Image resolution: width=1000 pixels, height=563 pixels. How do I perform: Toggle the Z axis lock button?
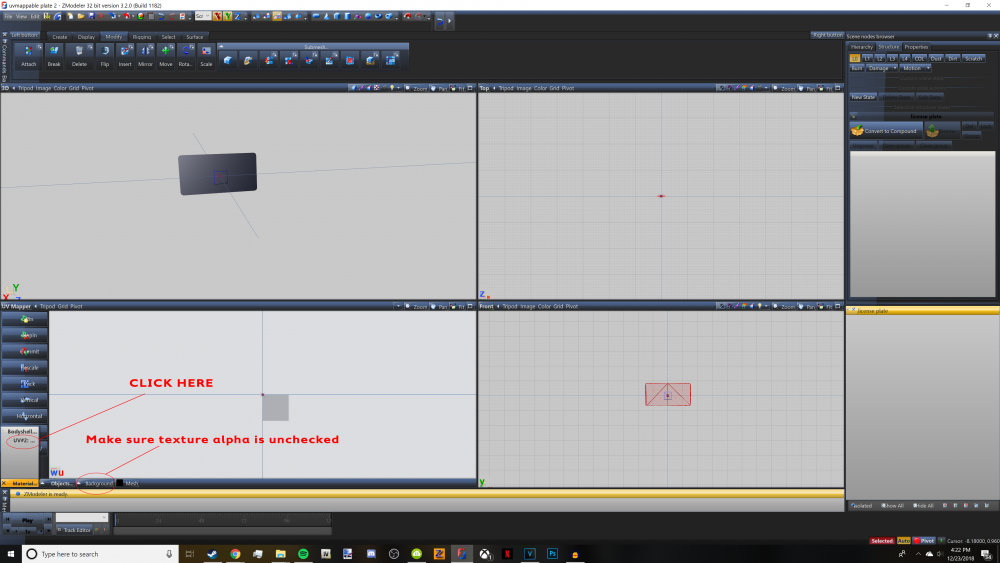pos(238,16)
